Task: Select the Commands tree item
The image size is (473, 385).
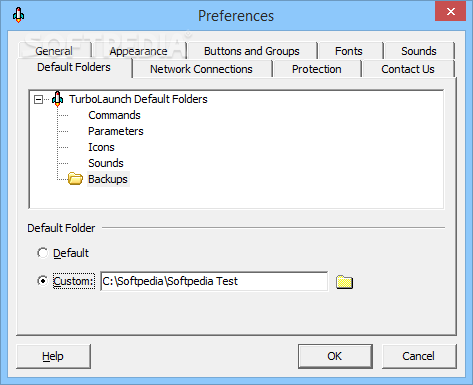Action: tap(114, 115)
